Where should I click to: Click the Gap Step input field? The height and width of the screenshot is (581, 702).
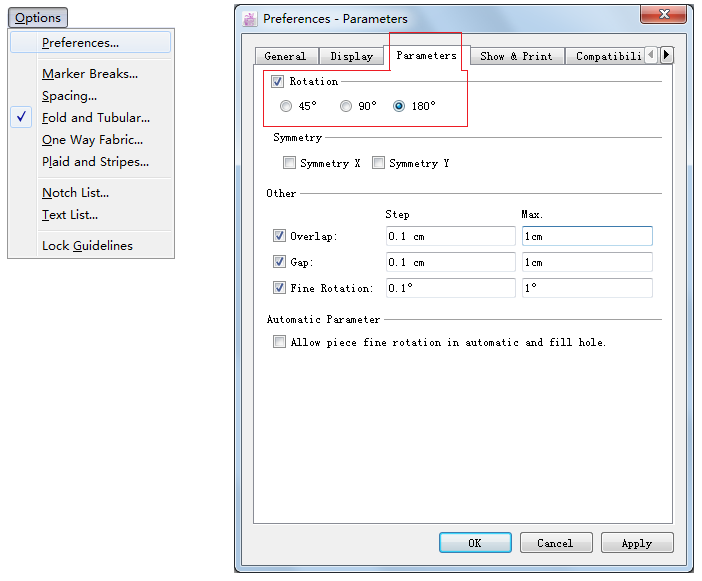pyautogui.click(x=450, y=262)
